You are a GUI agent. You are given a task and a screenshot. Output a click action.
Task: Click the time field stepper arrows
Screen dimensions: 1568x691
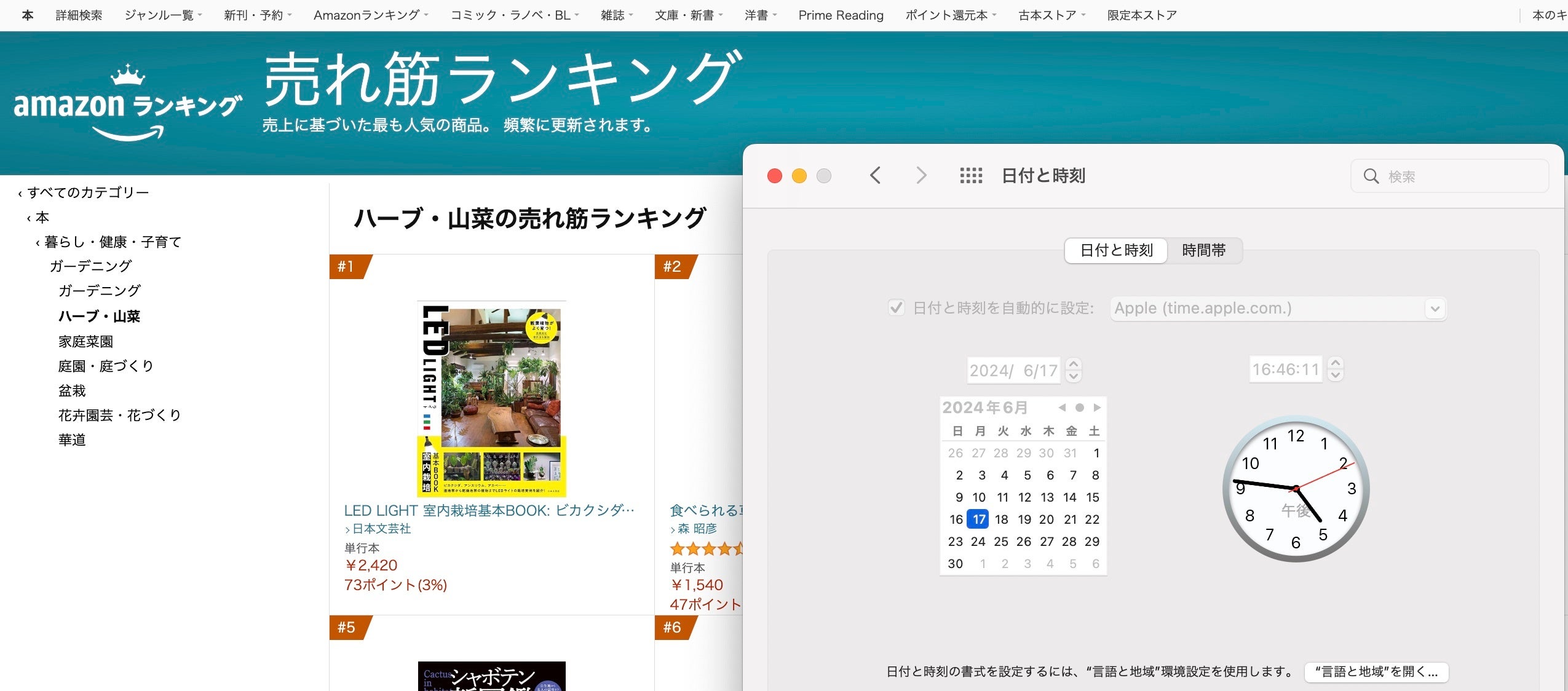(x=1335, y=369)
